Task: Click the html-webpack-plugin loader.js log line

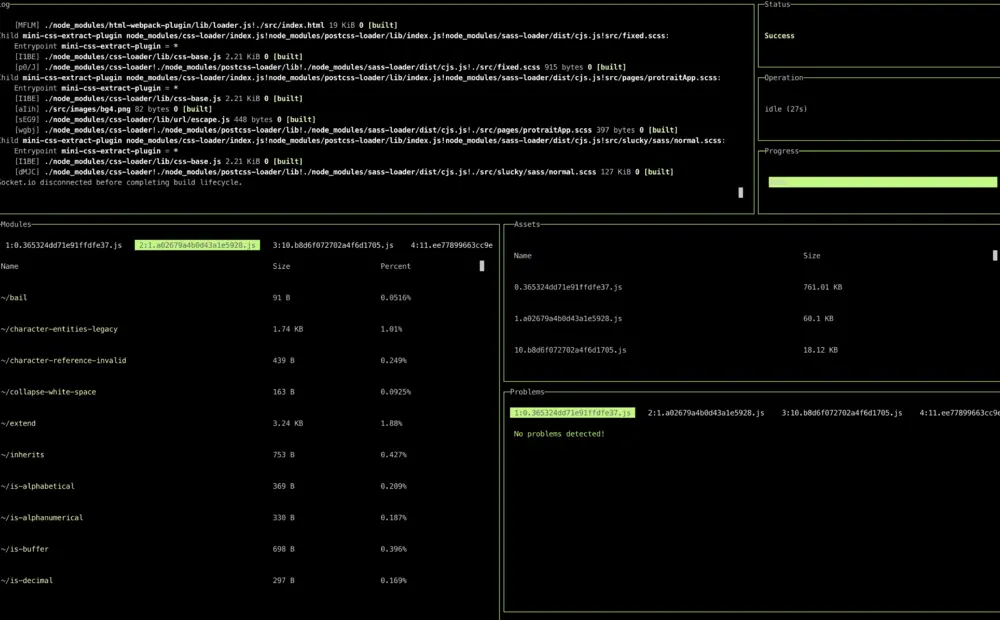Action: tap(206, 26)
